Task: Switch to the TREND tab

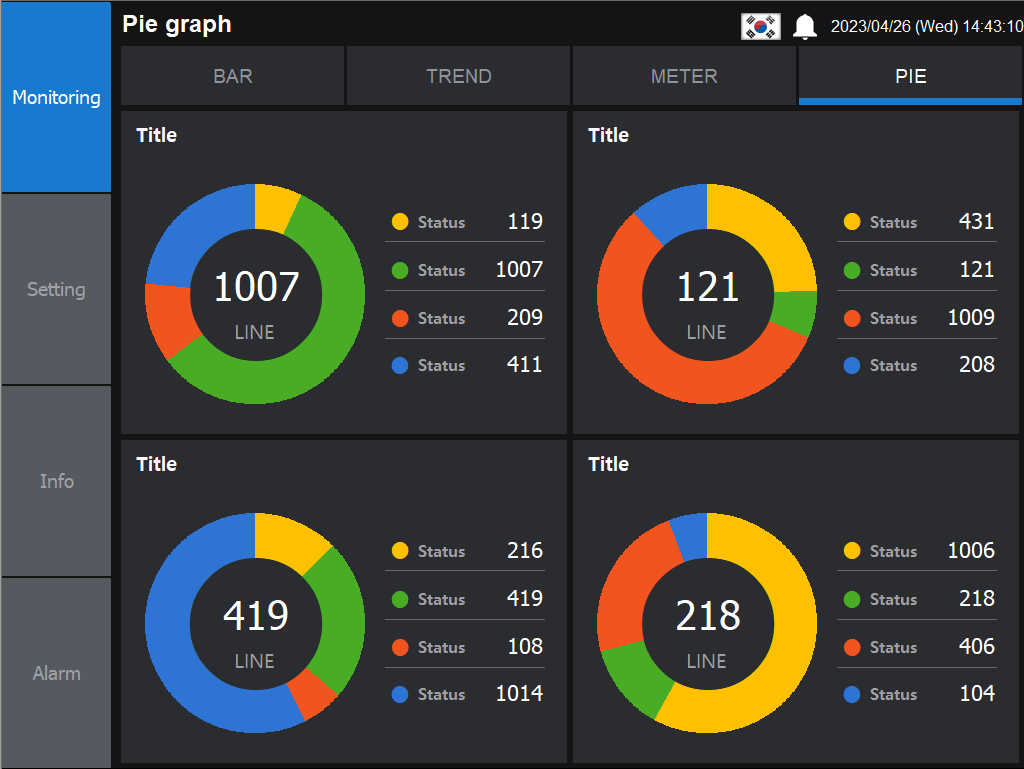Action: pos(458,76)
